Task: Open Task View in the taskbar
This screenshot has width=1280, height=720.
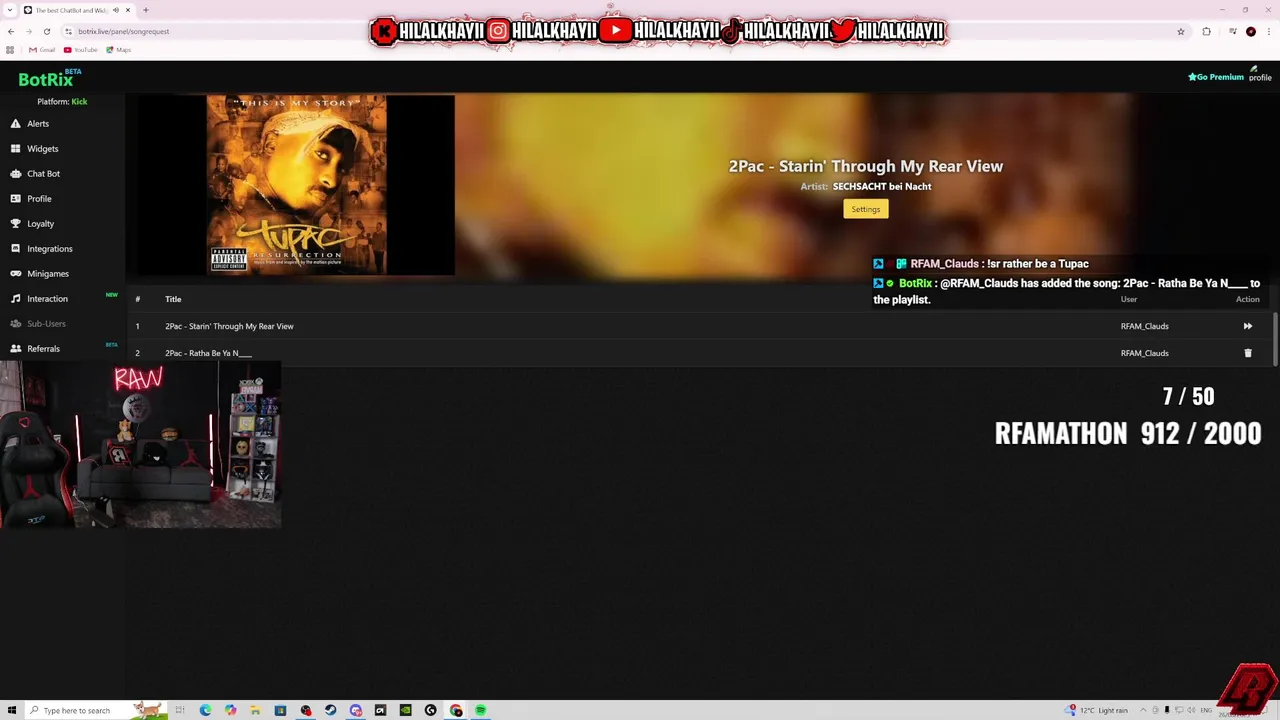Action: (x=180, y=710)
